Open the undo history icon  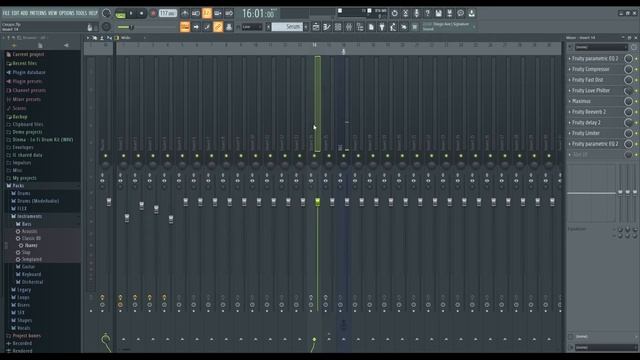(x=394, y=13)
